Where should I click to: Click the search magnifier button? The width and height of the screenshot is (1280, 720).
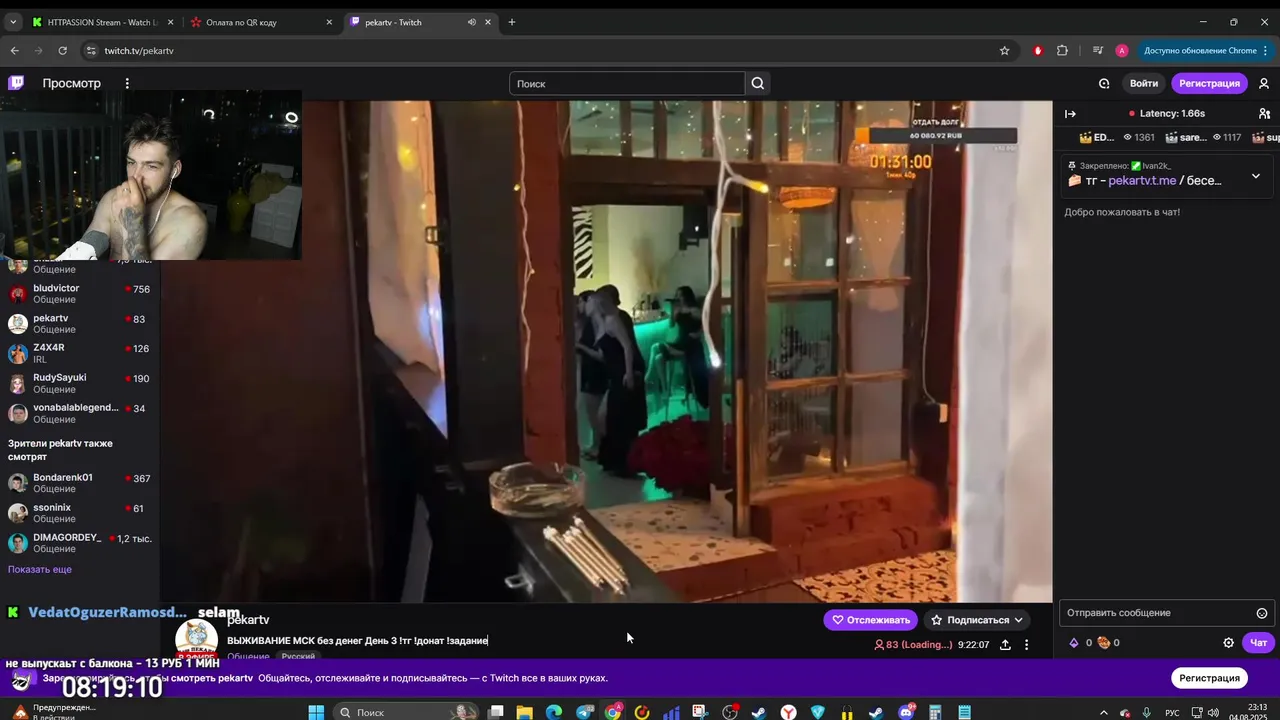758,84
